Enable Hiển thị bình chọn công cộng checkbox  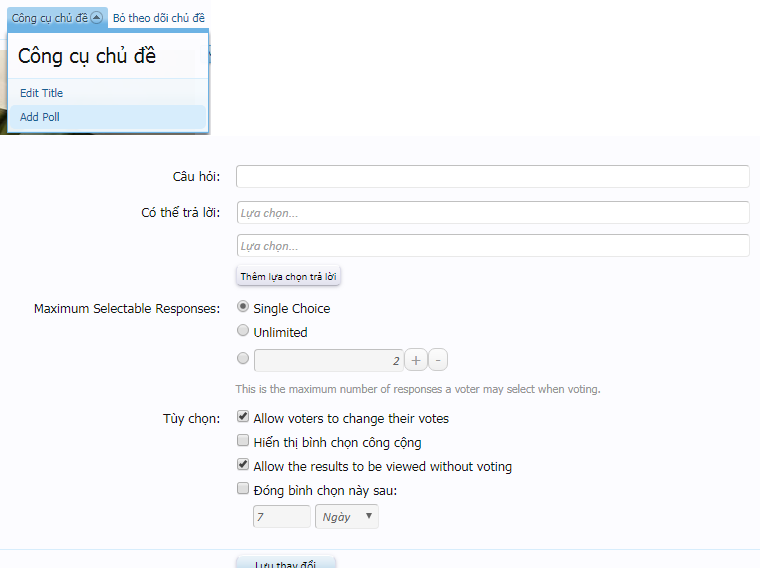pos(243,441)
